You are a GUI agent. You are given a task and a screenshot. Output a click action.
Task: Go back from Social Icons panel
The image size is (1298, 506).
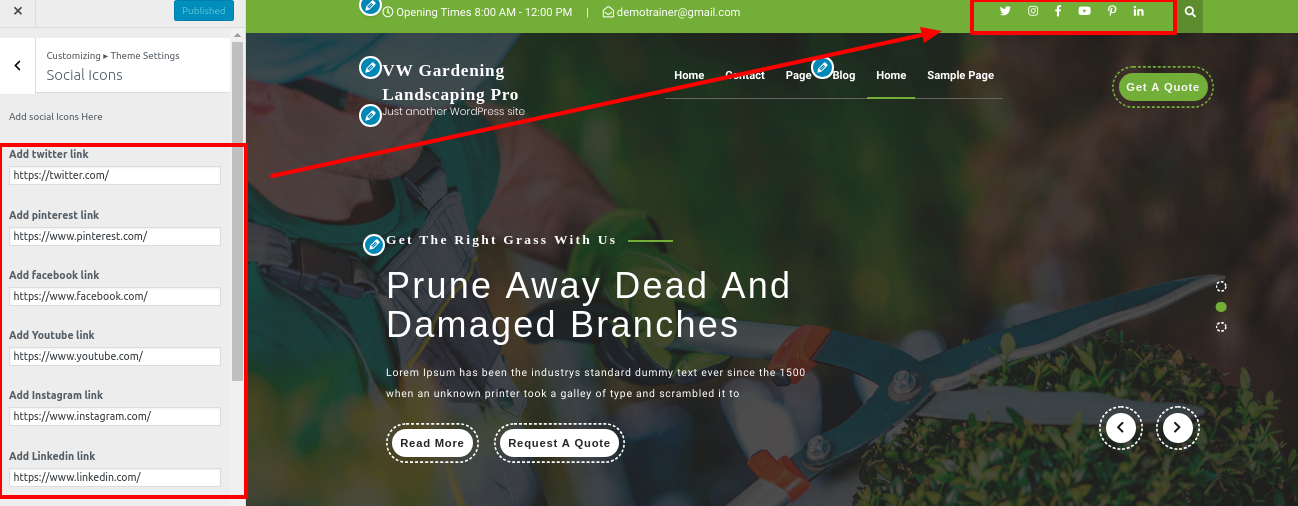(17, 65)
